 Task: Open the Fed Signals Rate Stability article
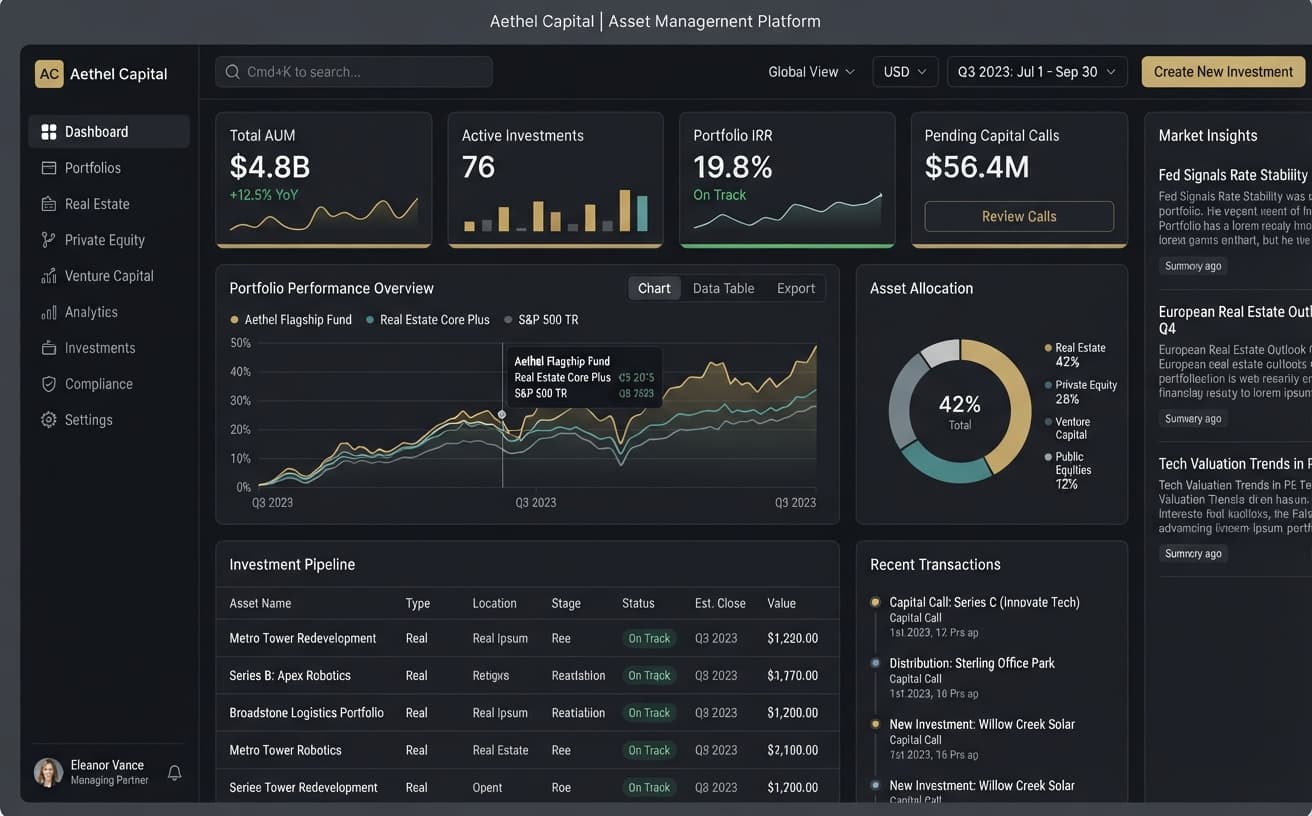1234,175
